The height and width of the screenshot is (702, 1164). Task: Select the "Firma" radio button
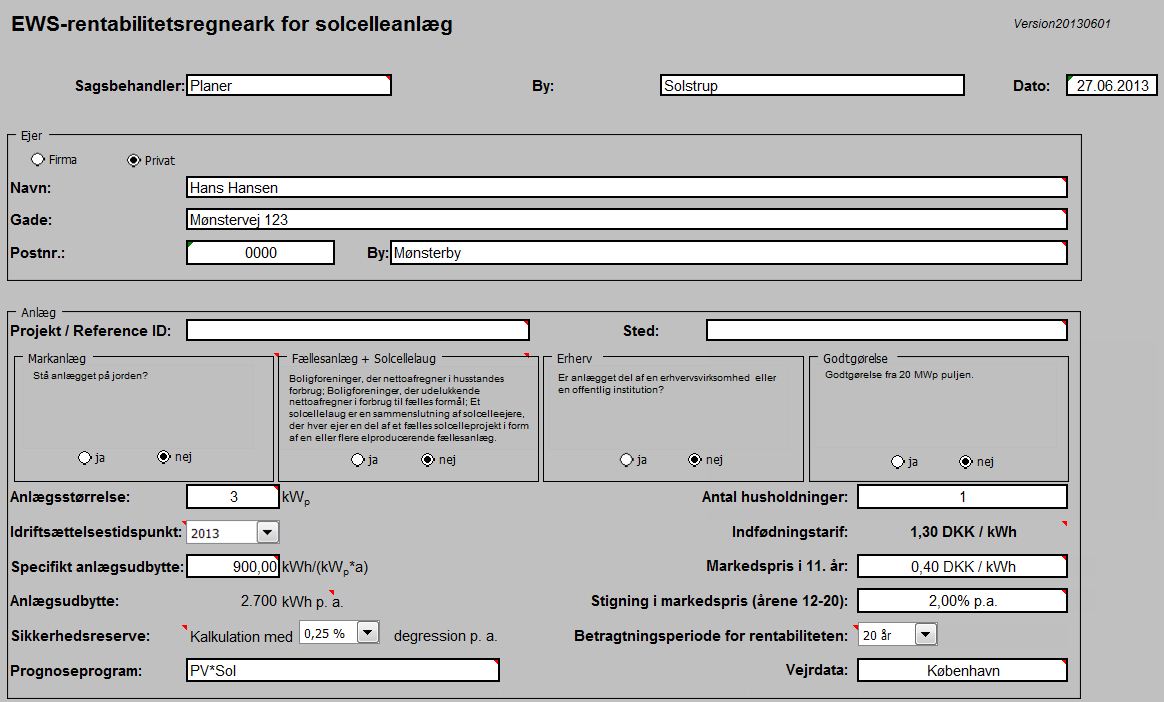coord(39,159)
